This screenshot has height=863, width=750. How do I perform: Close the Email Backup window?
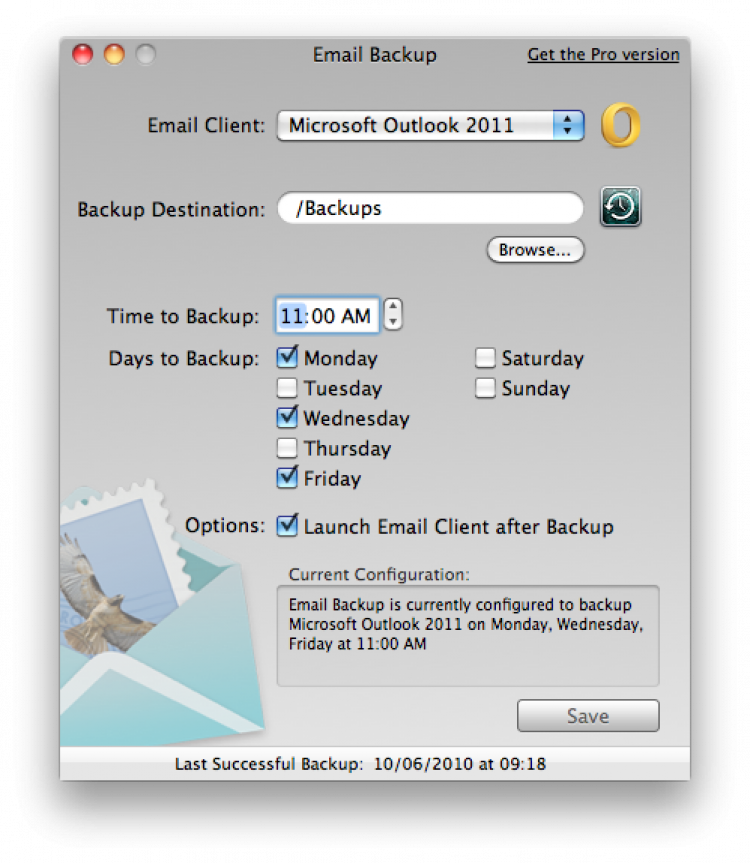click(x=83, y=54)
